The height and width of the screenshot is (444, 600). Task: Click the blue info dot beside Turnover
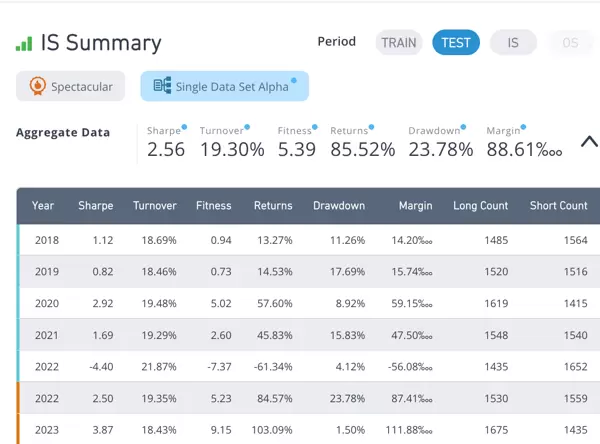click(249, 127)
